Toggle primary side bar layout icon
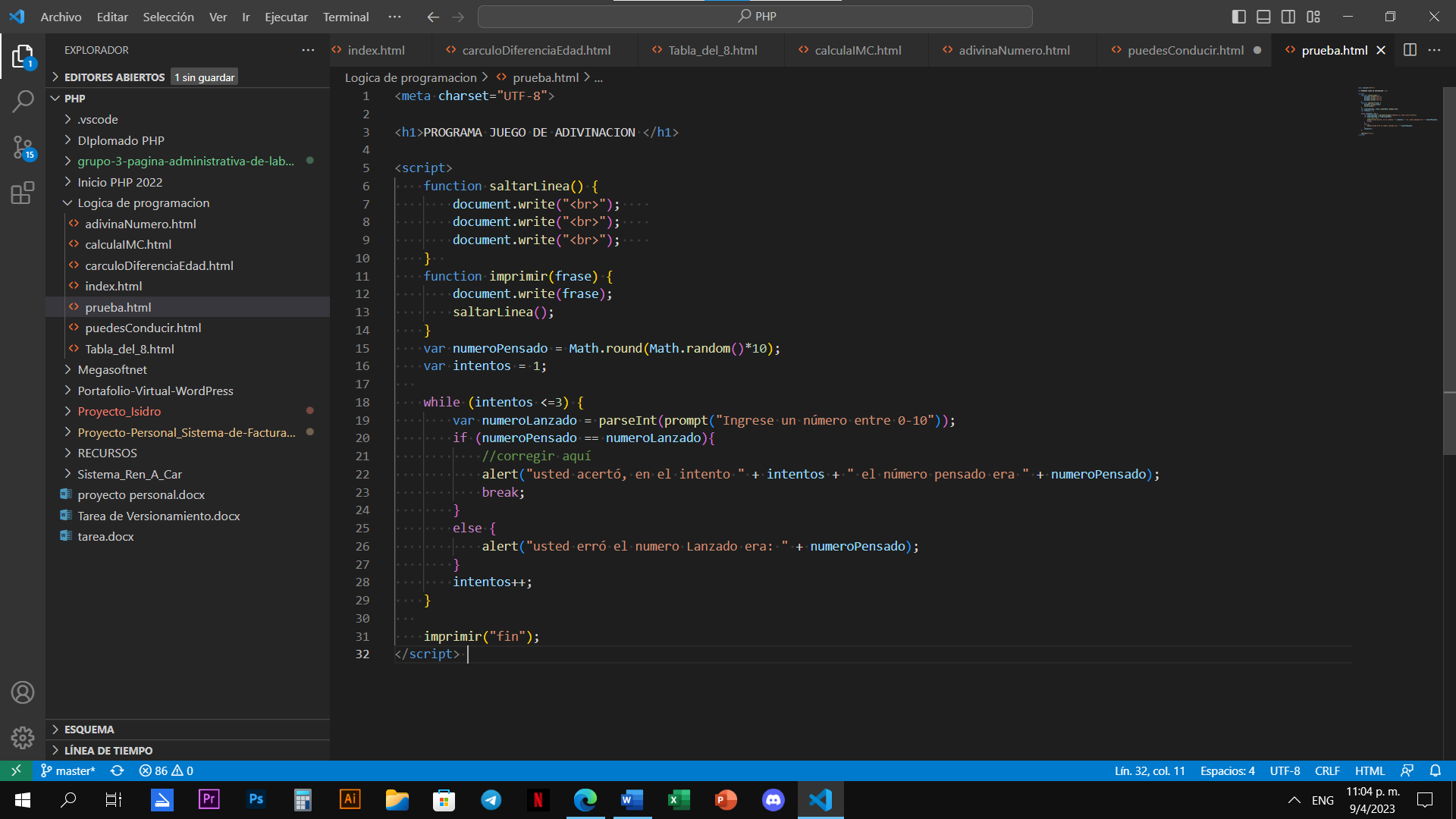Image resolution: width=1456 pixels, height=819 pixels. point(1238,17)
